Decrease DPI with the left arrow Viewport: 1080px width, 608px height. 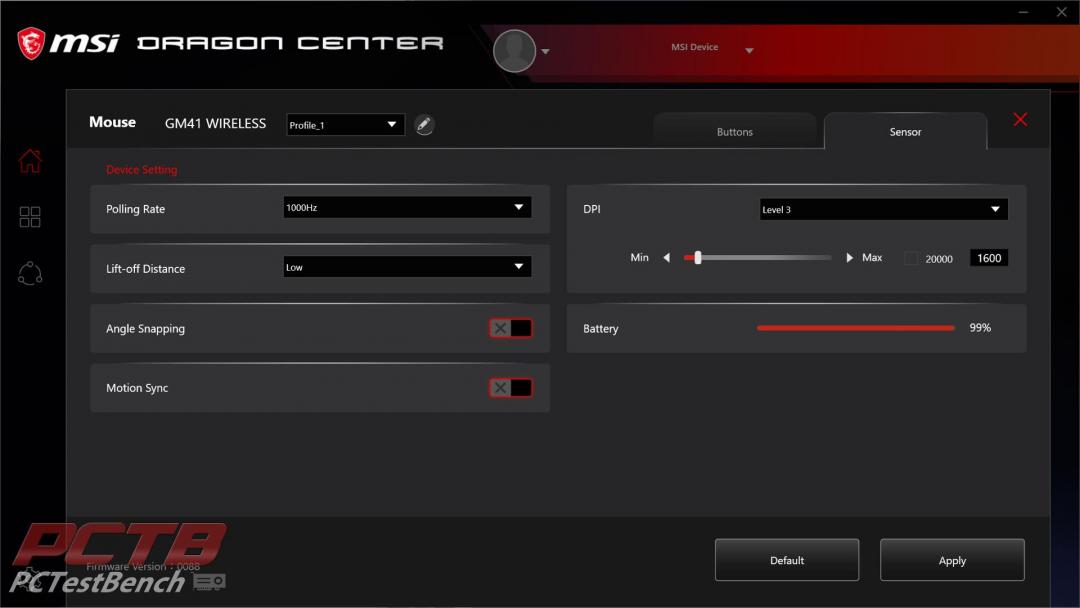667,258
